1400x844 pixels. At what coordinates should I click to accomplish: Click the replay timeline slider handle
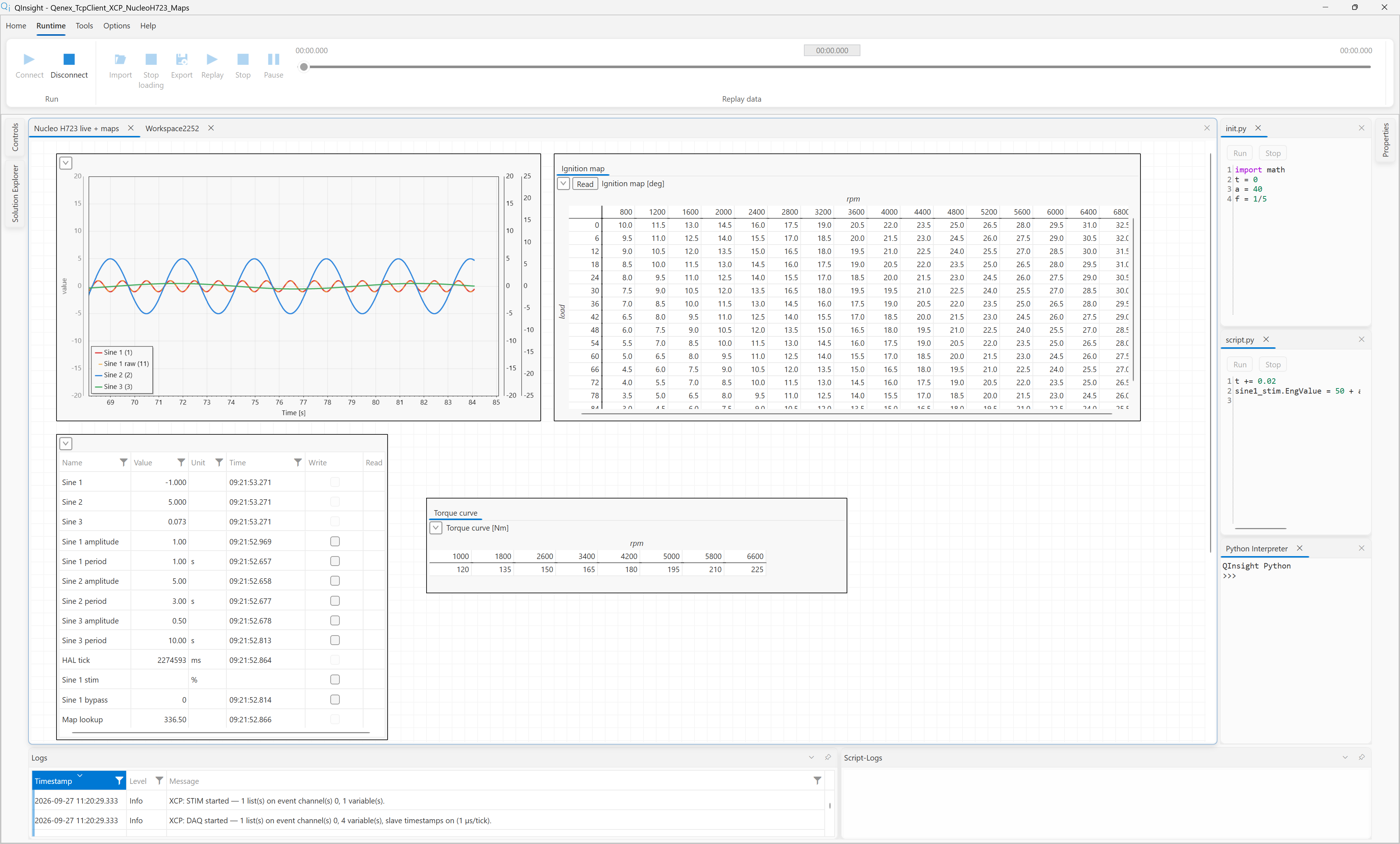click(304, 67)
